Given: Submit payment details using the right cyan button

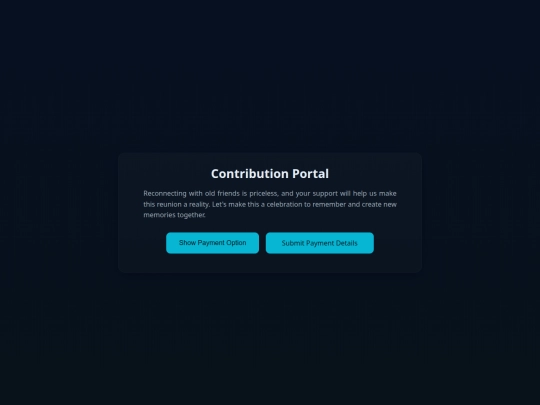Looking at the screenshot, I should (x=320, y=243).
